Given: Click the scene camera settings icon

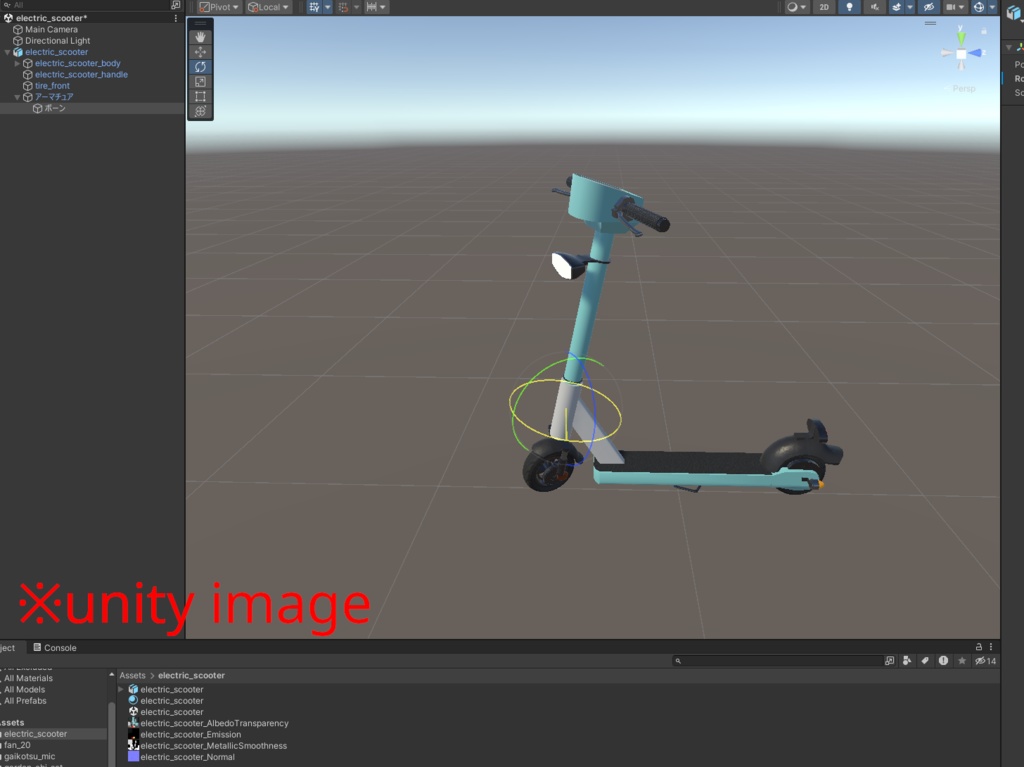Looking at the screenshot, I should [951, 7].
